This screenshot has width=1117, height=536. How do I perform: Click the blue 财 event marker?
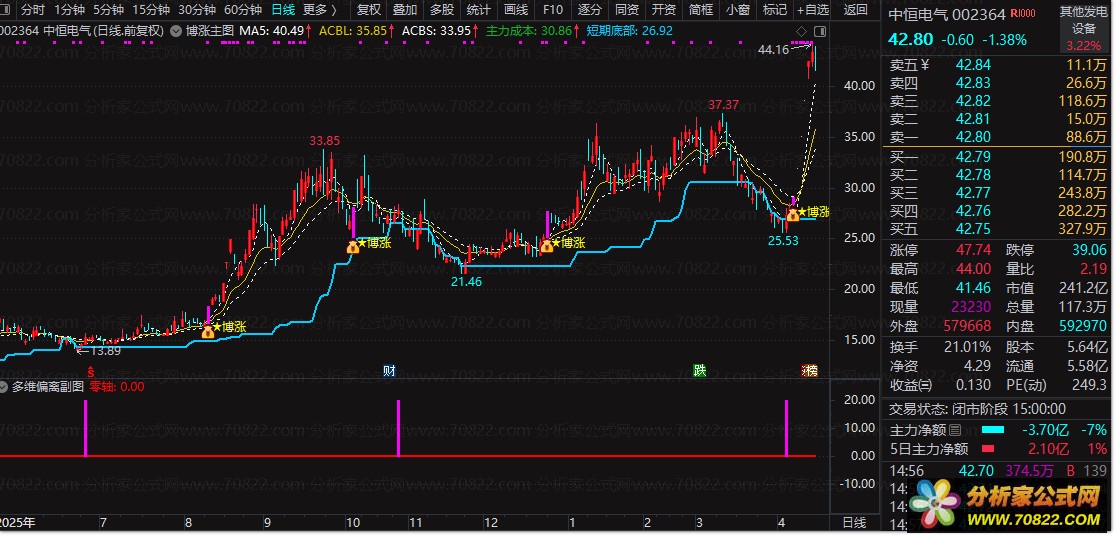pyautogui.click(x=389, y=371)
